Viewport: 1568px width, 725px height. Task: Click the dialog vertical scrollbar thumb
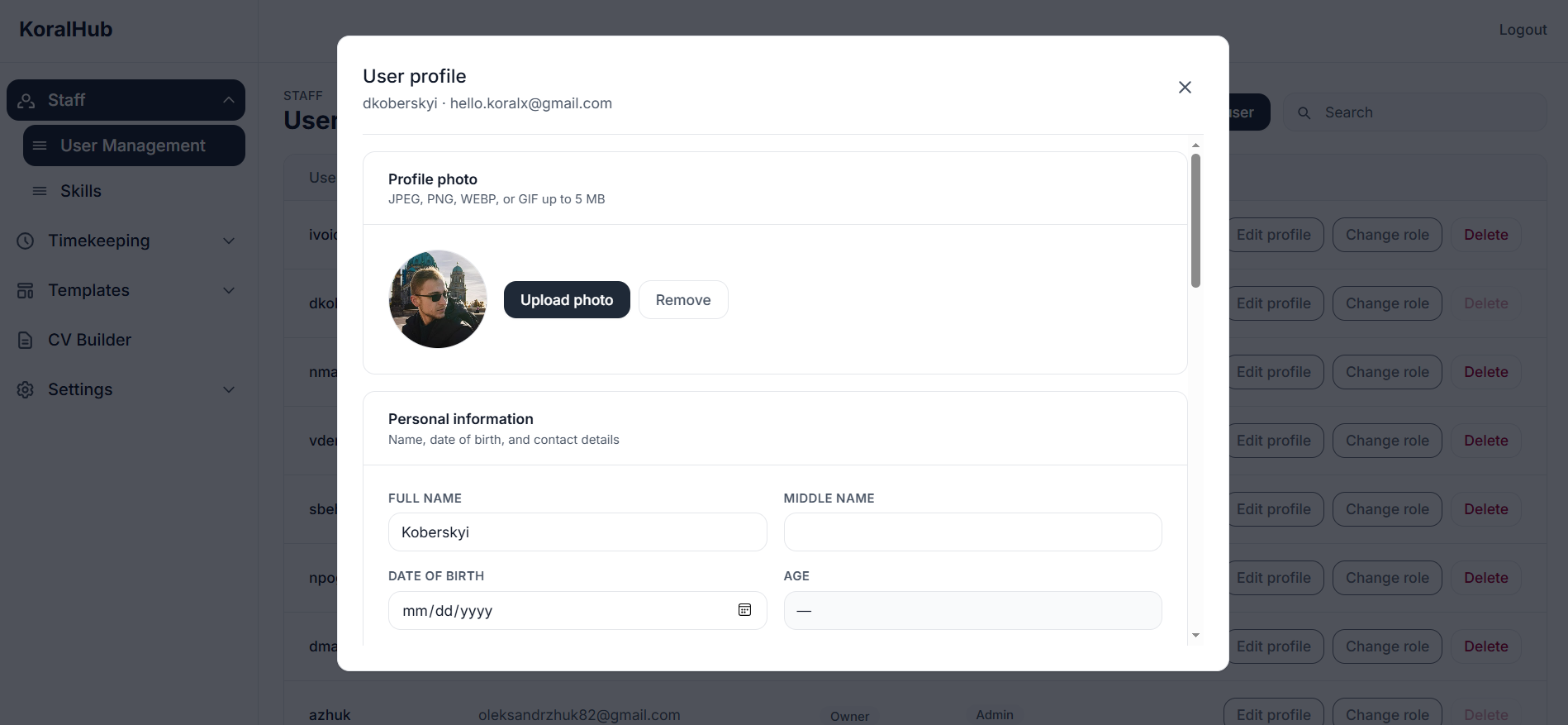pyautogui.click(x=1195, y=221)
